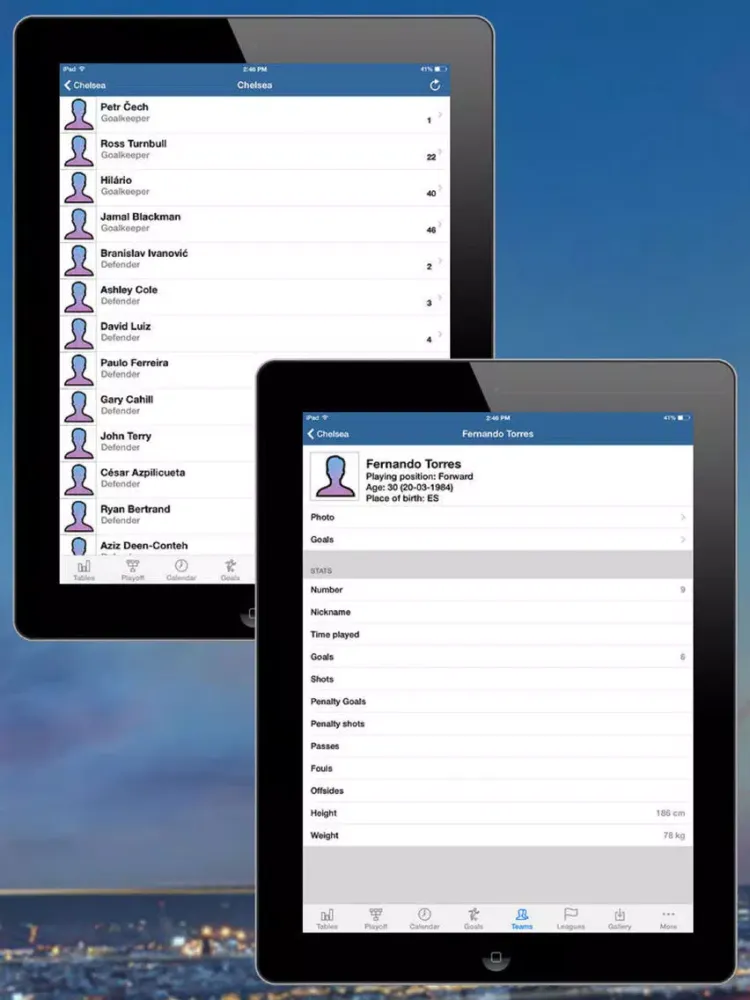Open Aziz Deen-Conteh roster entry

point(158,545)
